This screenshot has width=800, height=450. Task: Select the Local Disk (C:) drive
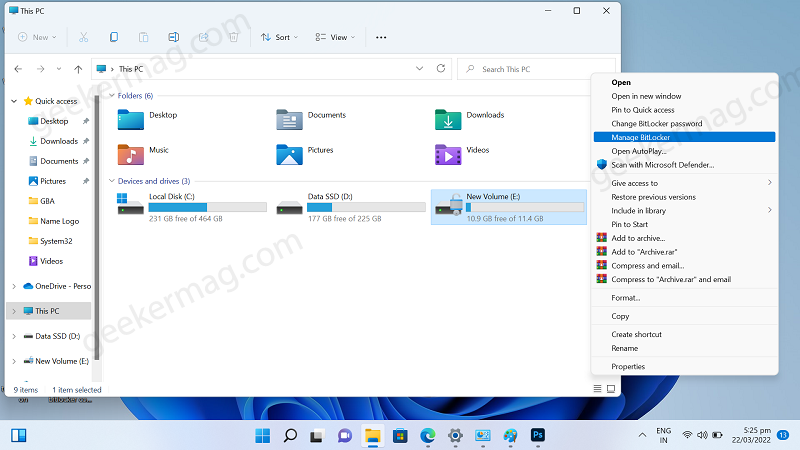[x=191, y=207]
